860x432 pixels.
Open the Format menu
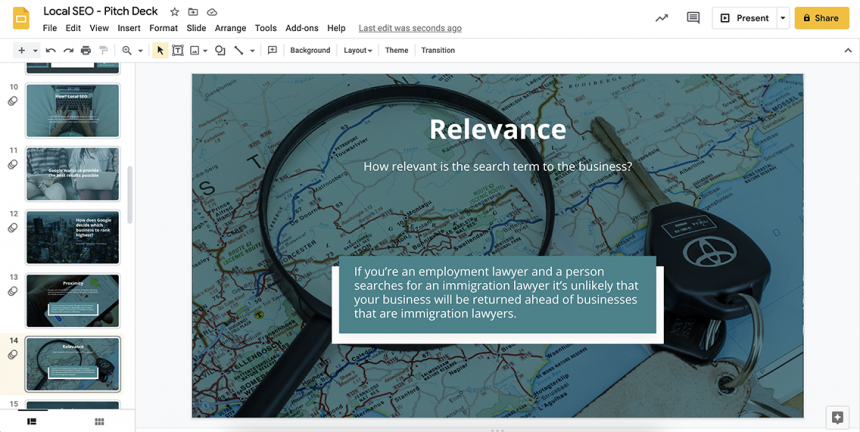coord(163,28)
